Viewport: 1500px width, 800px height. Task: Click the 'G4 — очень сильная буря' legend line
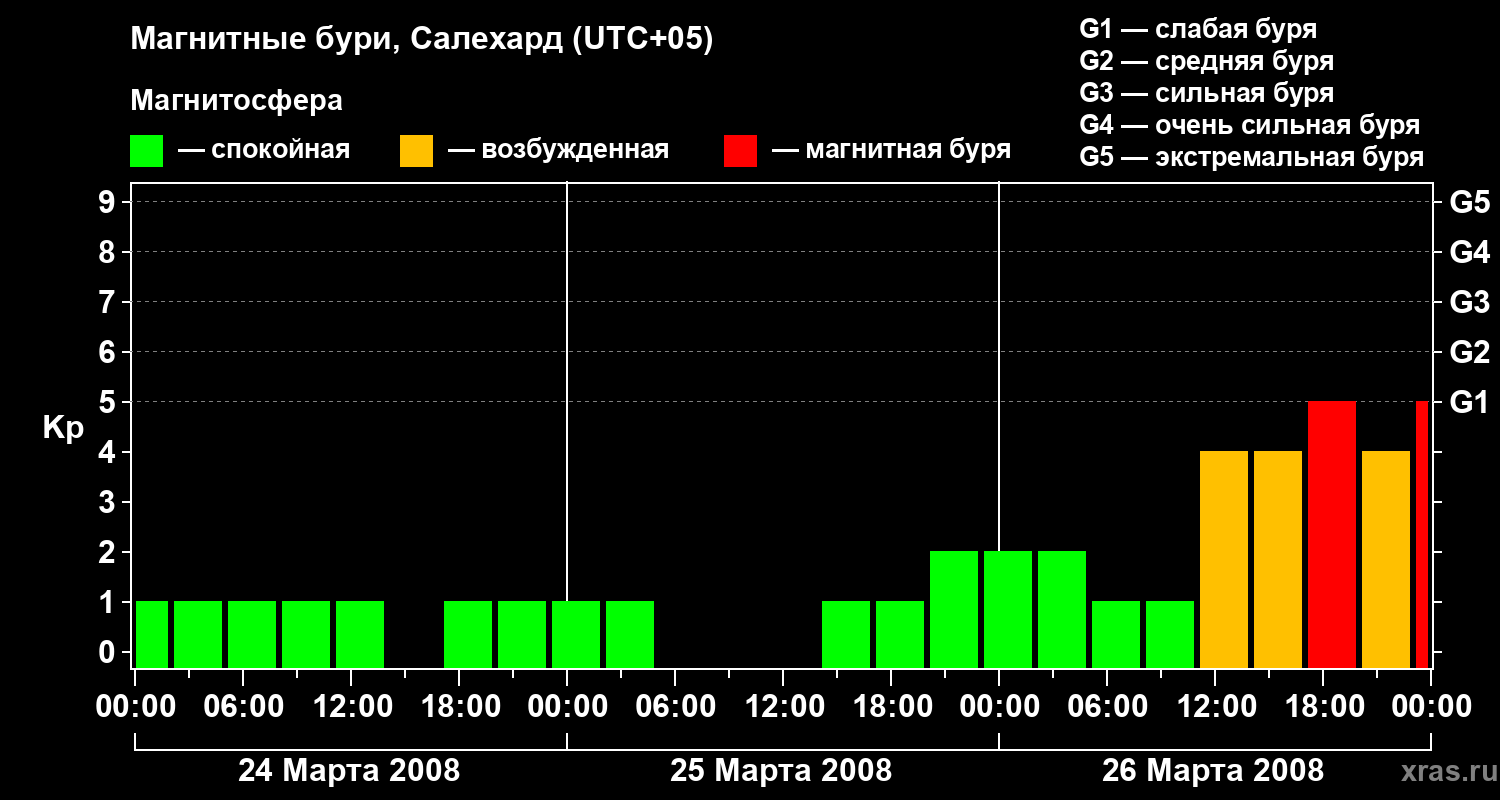tap(1250, 125)
